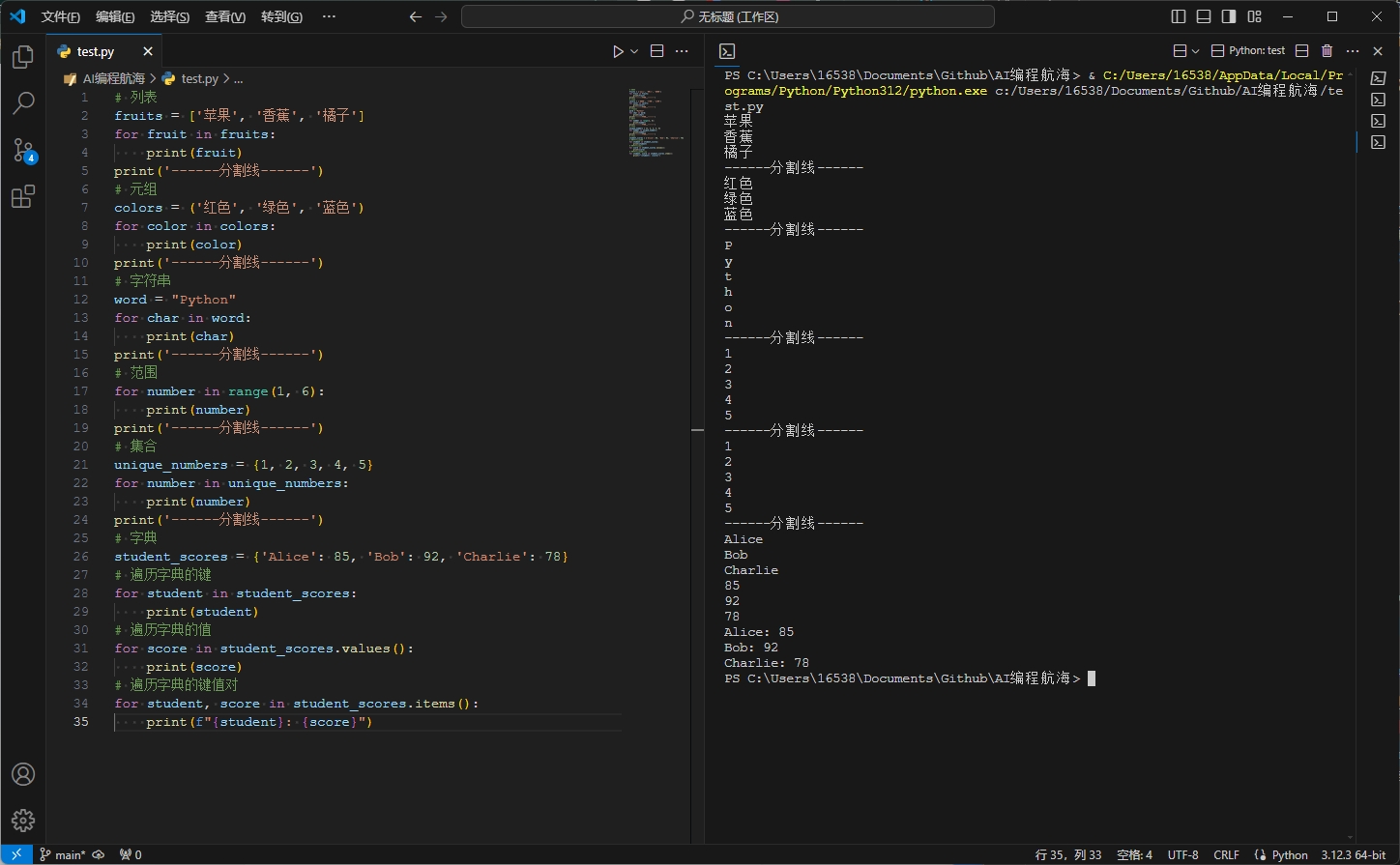1400x865 pixels.
Task: Click terminal output Charlie: 78
Action: click(767, 663)
